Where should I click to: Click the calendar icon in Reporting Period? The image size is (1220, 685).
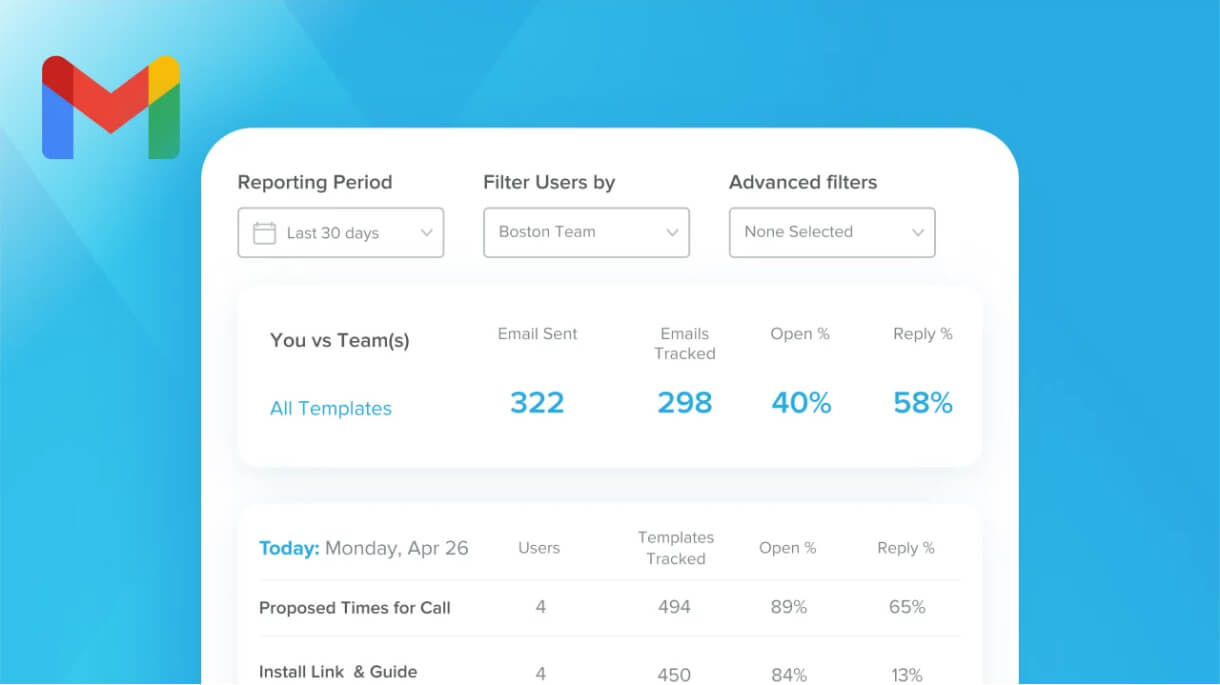coord(264,233)
